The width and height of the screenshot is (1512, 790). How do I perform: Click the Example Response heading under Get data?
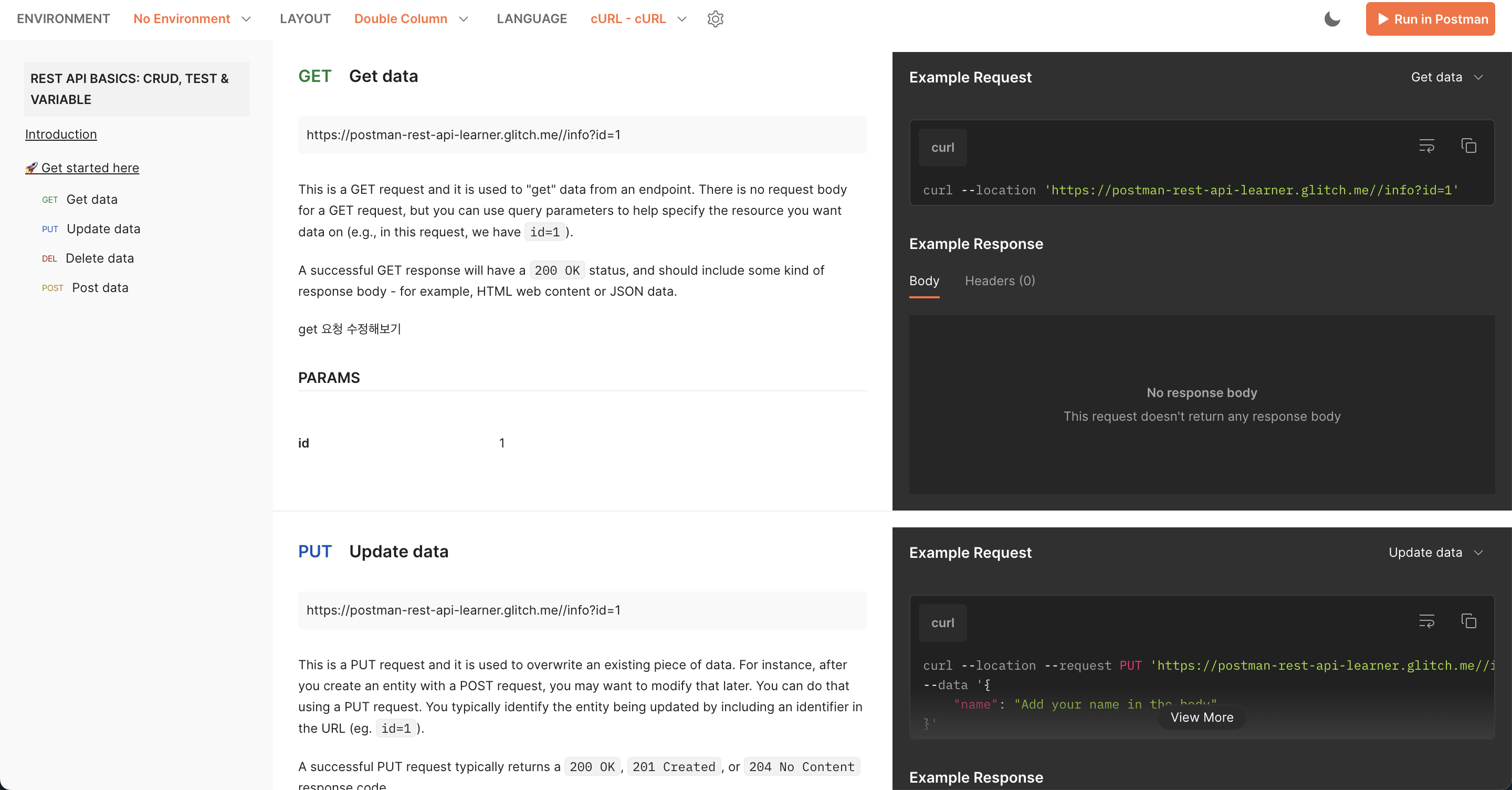976,244
